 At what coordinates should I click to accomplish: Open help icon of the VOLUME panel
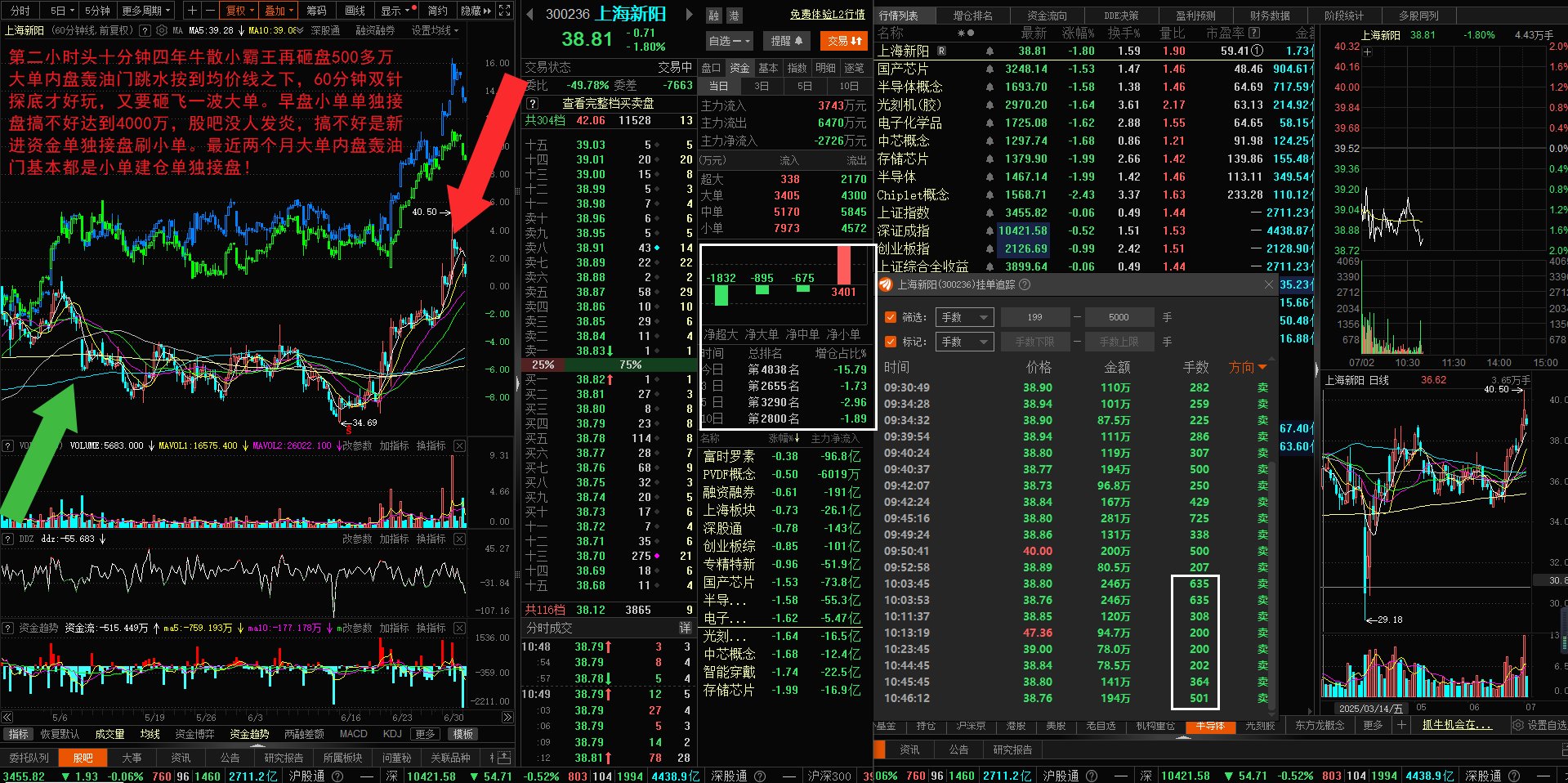[x=8, y=445]
